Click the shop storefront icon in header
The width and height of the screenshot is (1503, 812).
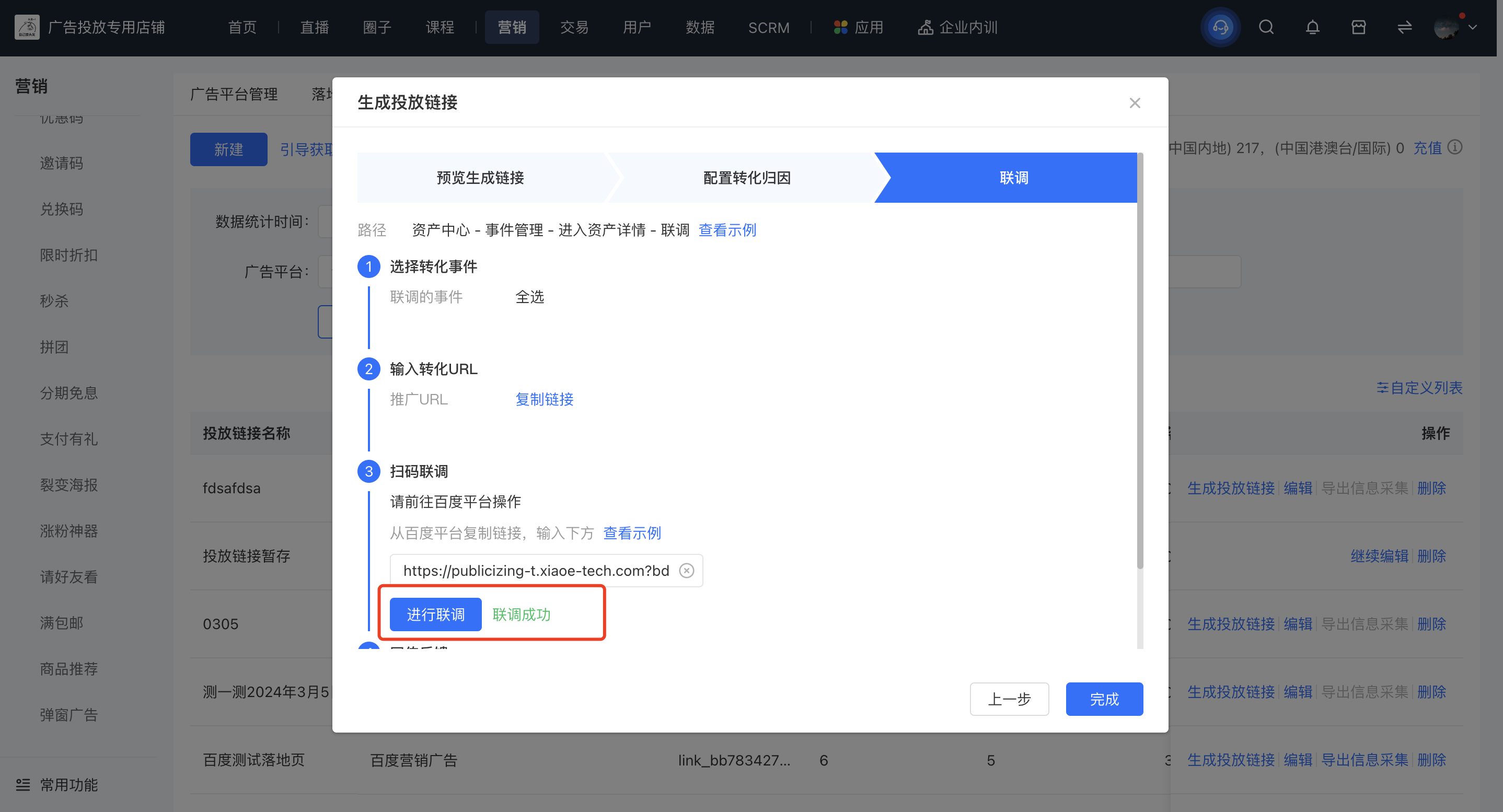tap(1358, 27)
